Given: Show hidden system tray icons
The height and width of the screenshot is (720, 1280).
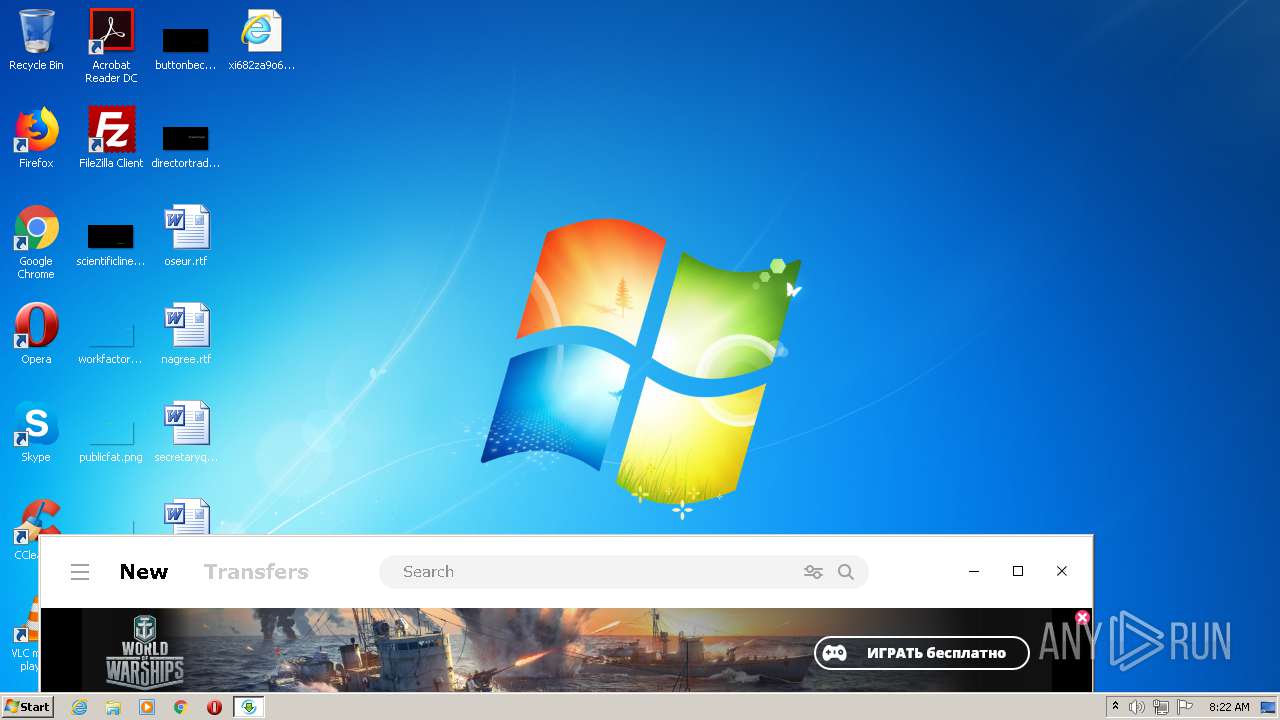Looking at the screenshot, I should 1115,707.
